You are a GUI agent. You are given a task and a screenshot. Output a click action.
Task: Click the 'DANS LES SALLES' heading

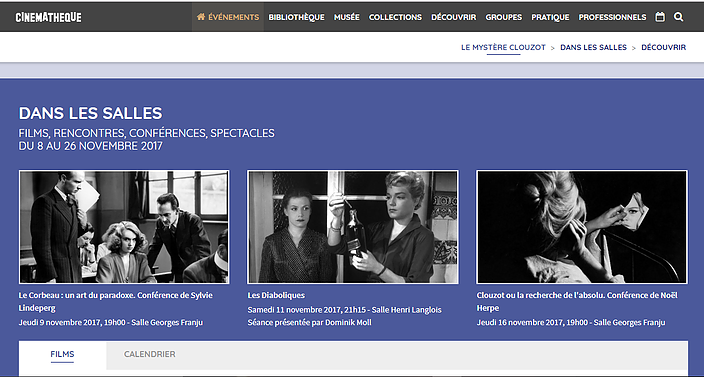[x=90, y=114]
